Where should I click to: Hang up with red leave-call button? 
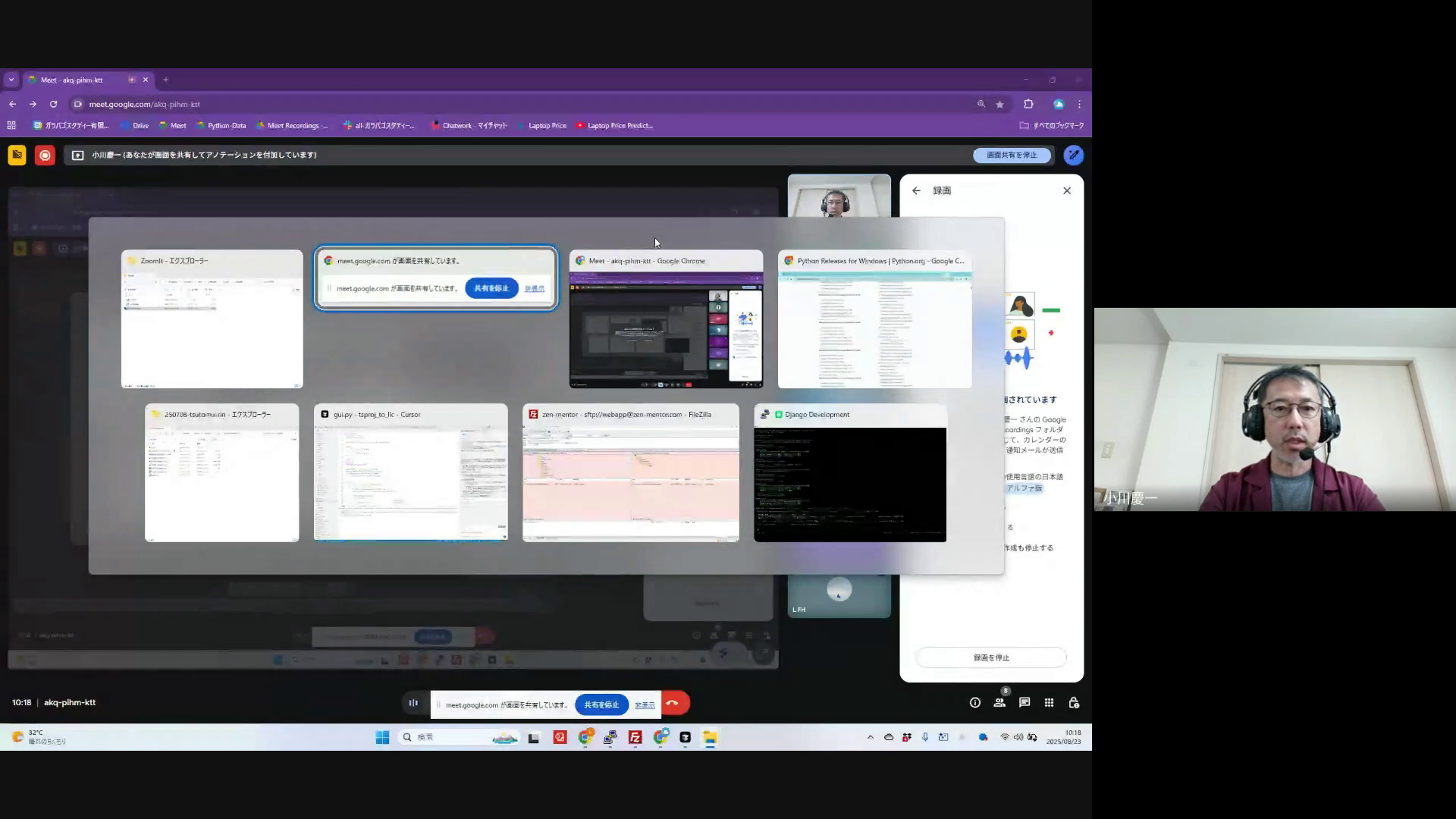coord(673,703)
